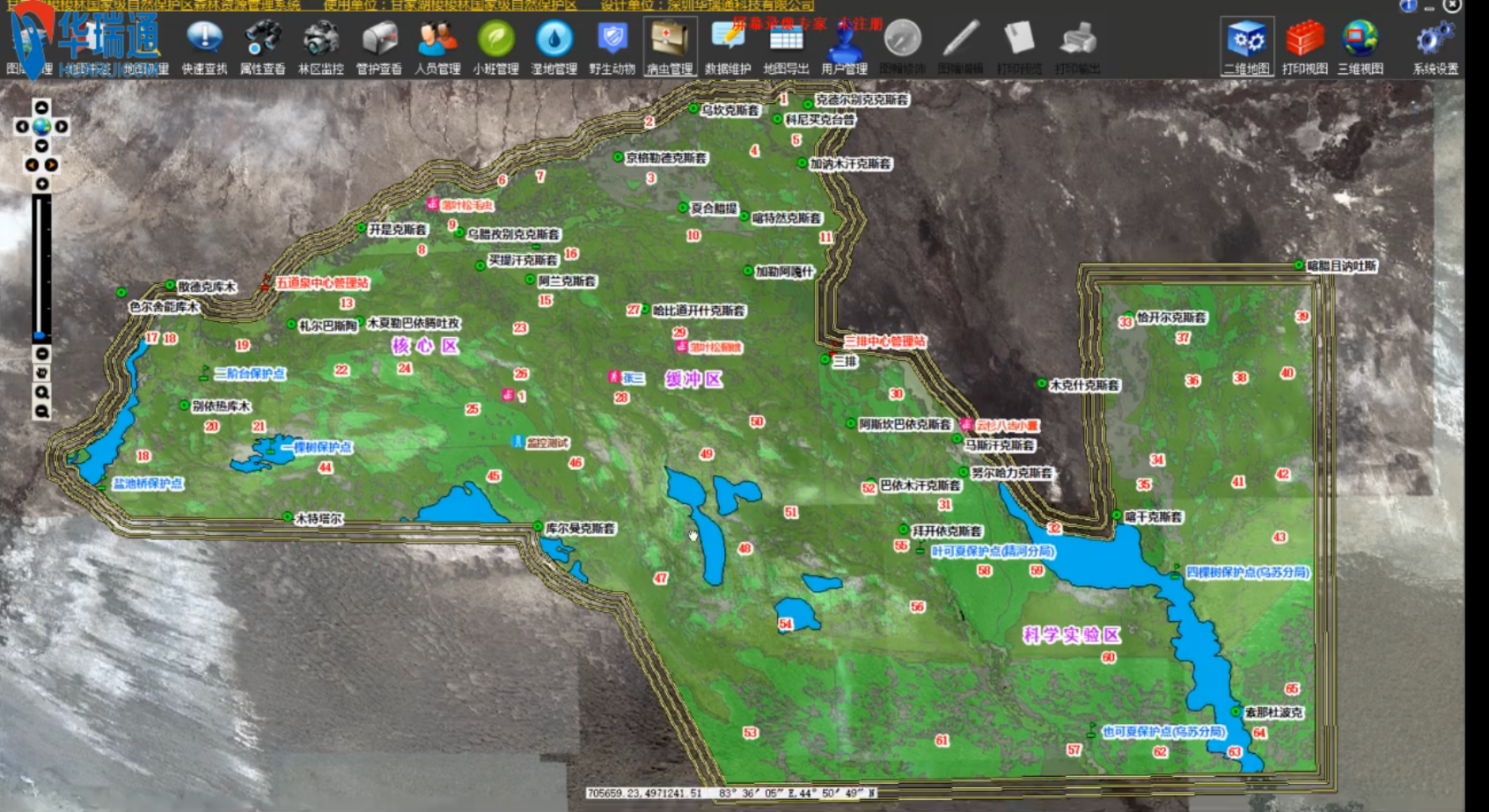The height and width of the screenshot is (812, 1489).
Task: Open 病虫管理 medical bag tool
Action: (670, 40)
